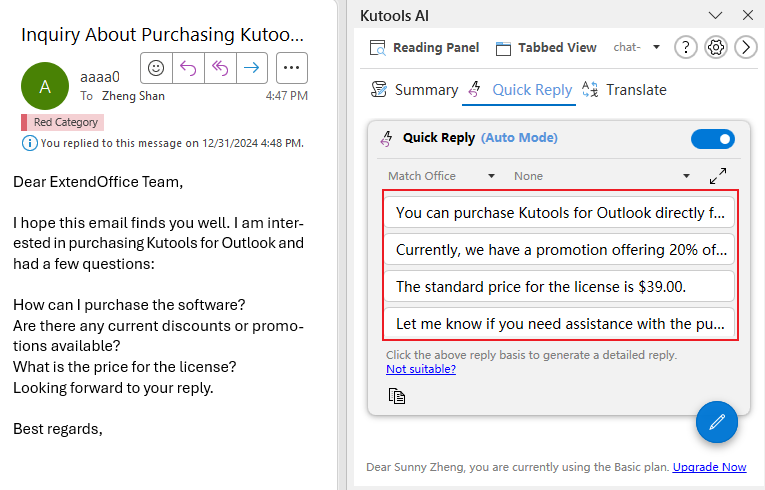This screenshot has height=490, width=765.
Task: Open the more actions ellipsis menu
Action: click(x=291, y=68)
